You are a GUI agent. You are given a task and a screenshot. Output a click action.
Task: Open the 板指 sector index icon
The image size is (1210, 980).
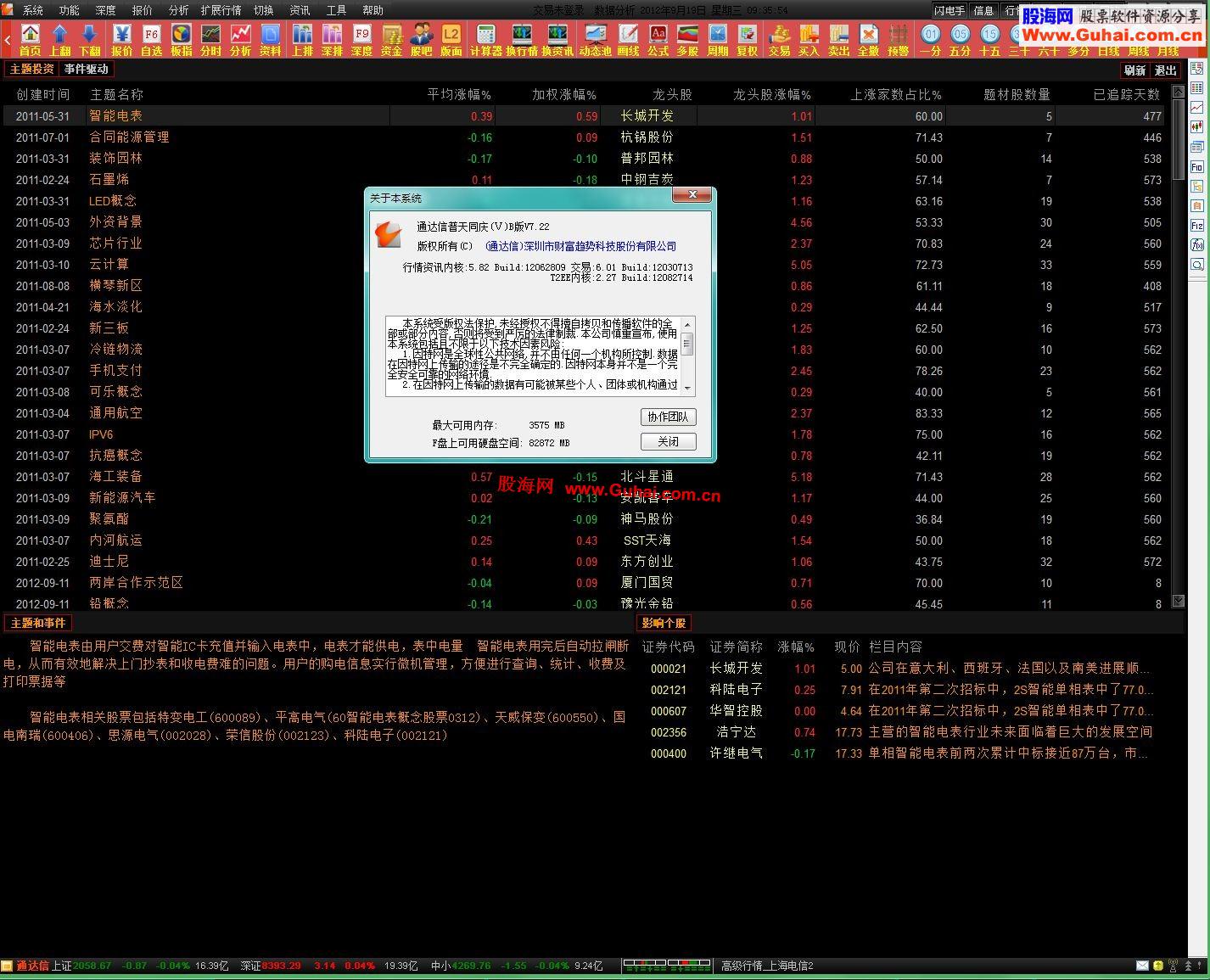tap(181, 40)
